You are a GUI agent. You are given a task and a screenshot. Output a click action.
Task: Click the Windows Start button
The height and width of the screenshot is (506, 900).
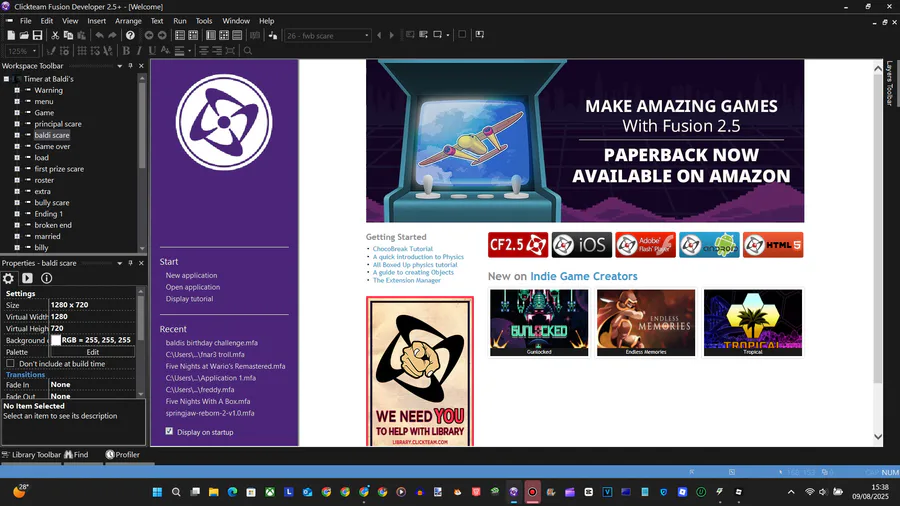tap(157, 492)
